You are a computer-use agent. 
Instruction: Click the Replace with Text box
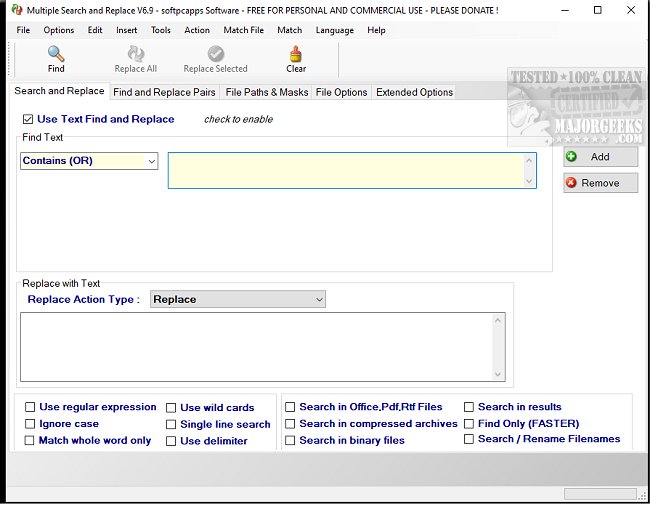tap(255, 346)
